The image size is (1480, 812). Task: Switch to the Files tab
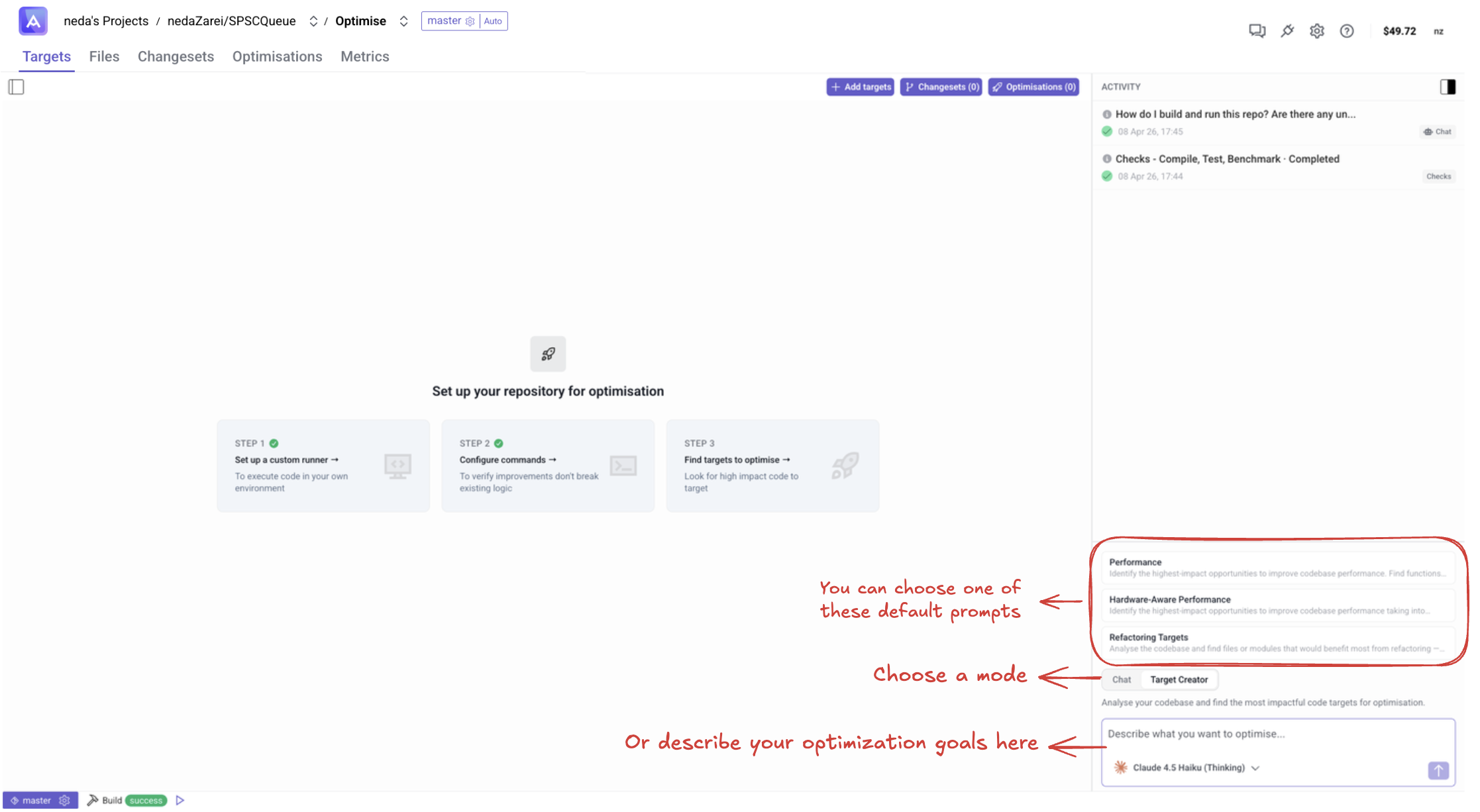click(104, 56)
